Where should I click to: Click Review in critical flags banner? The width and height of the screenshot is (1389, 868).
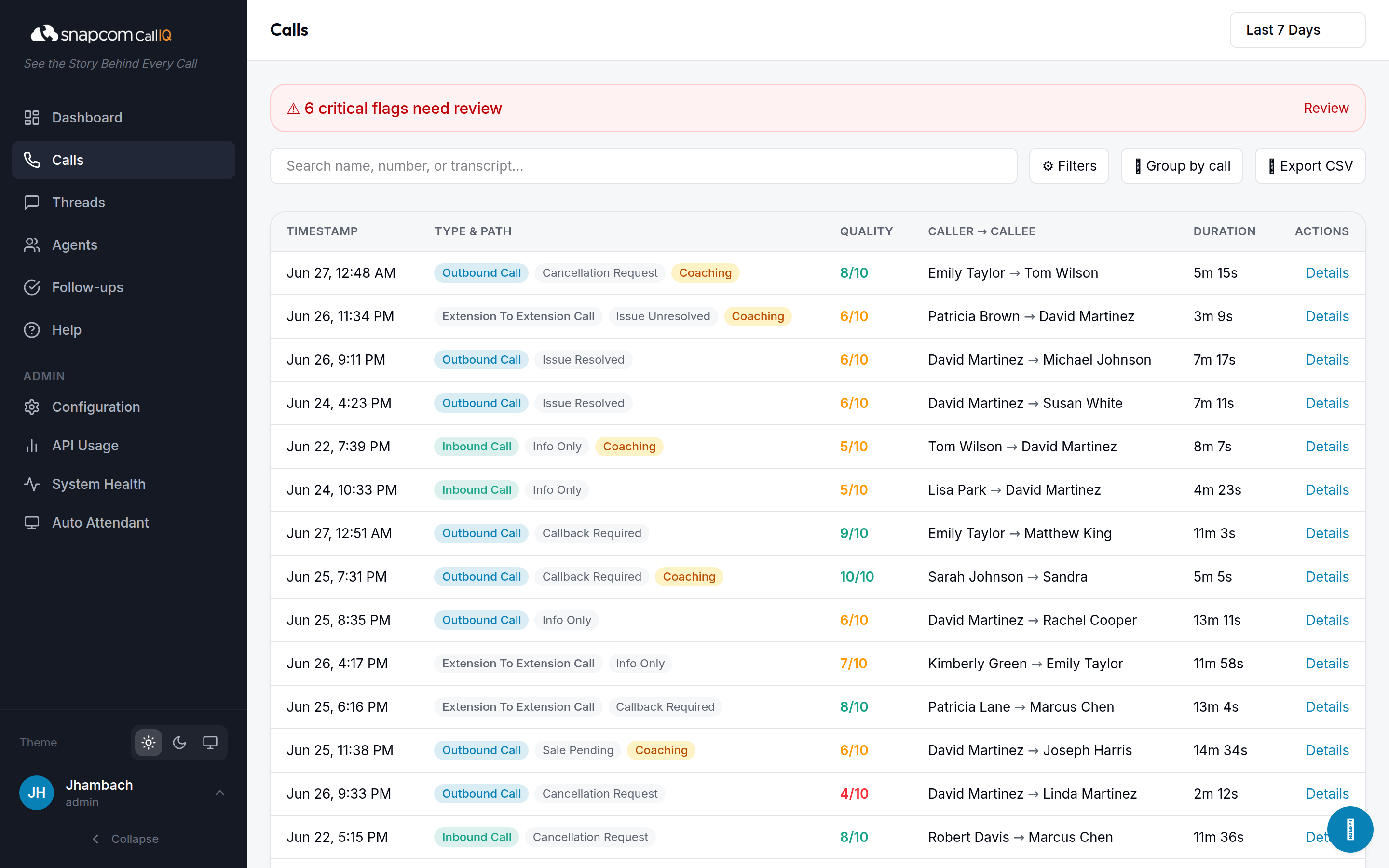1326,108
